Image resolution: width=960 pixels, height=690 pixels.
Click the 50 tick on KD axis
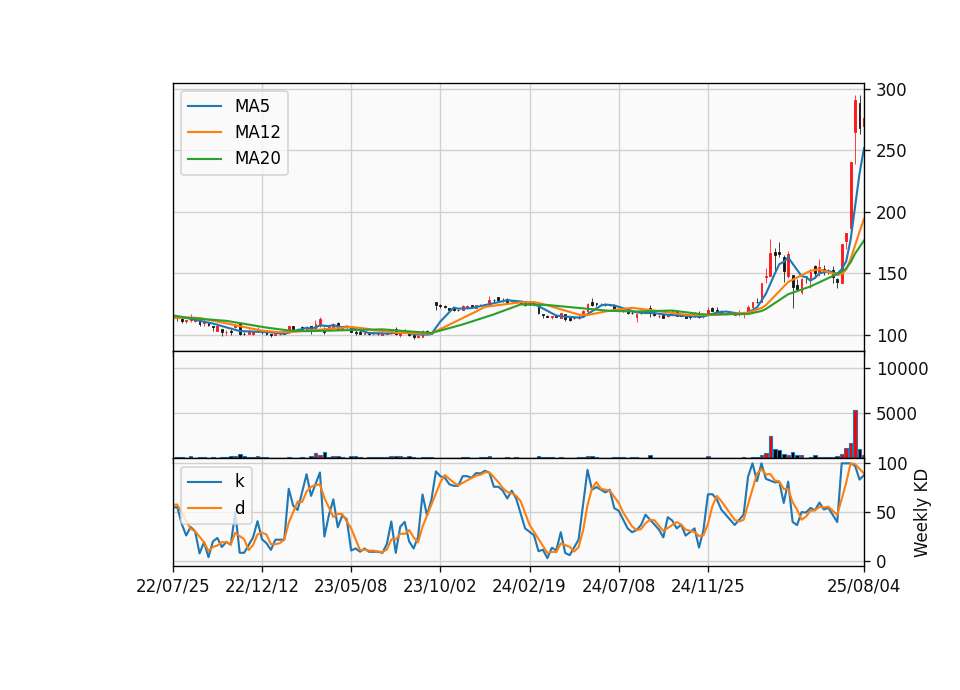(x=886, y=513)
